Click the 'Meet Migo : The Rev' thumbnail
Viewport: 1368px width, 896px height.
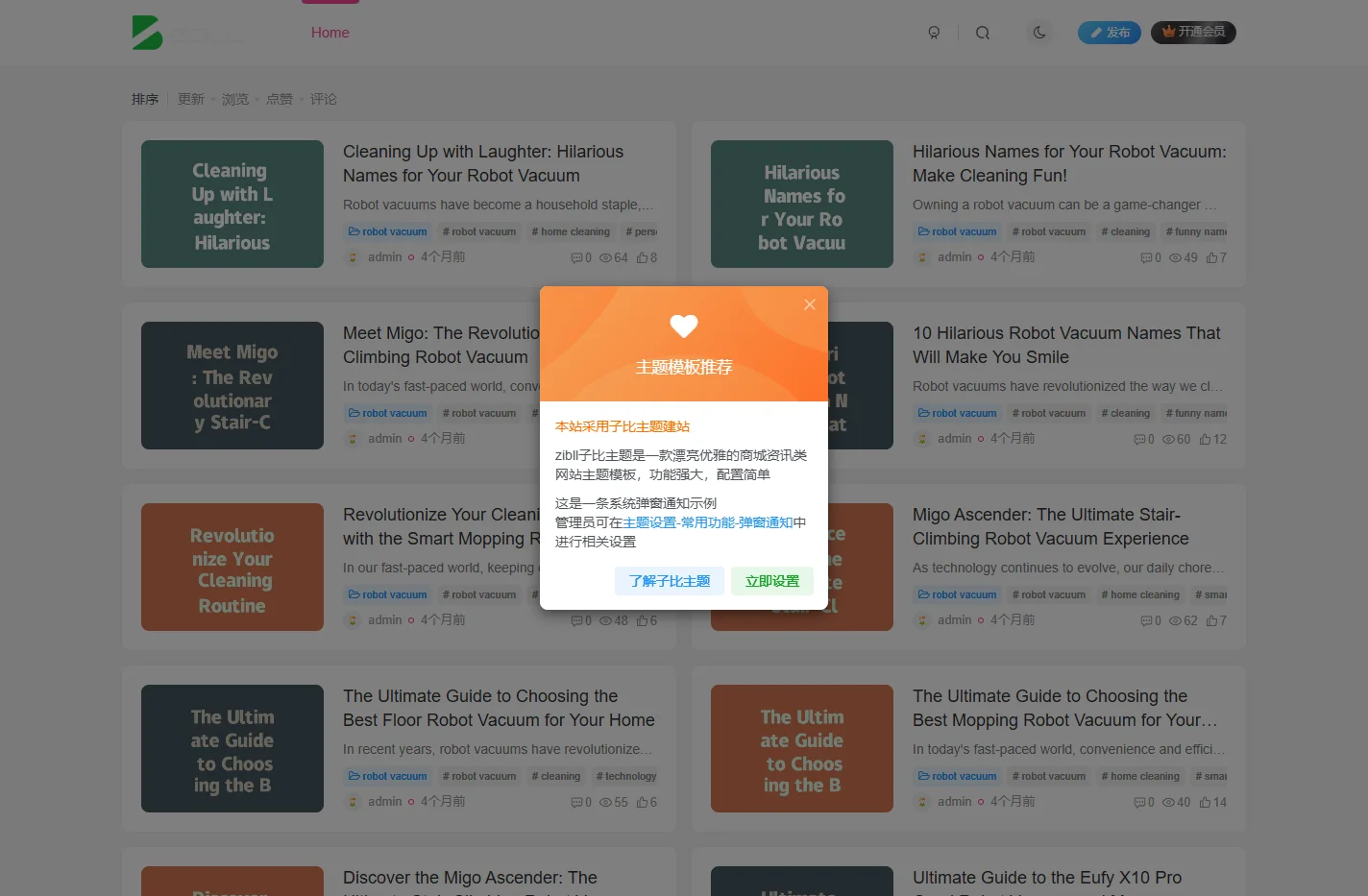(232, 385)
